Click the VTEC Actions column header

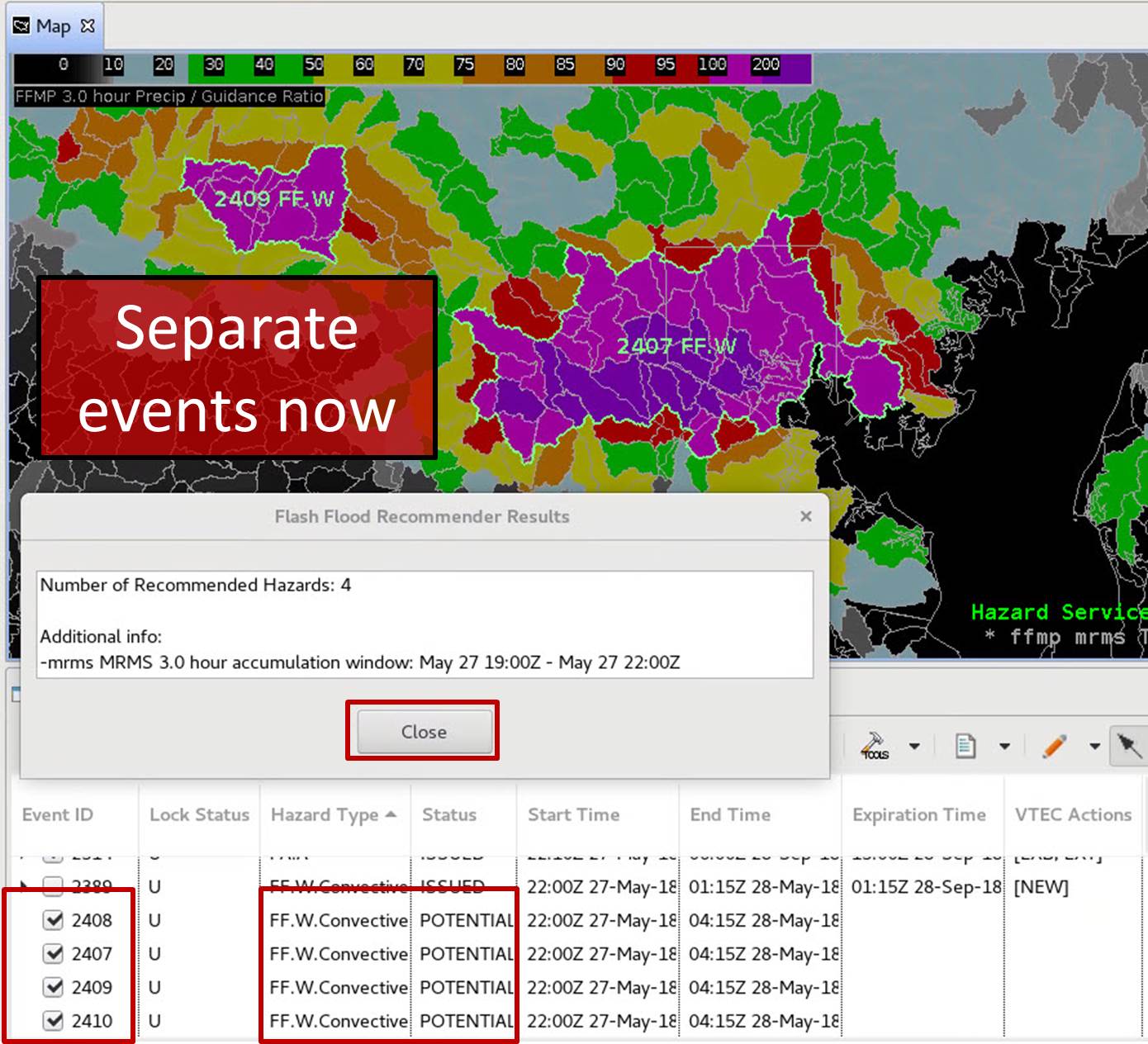point(1073,815)
